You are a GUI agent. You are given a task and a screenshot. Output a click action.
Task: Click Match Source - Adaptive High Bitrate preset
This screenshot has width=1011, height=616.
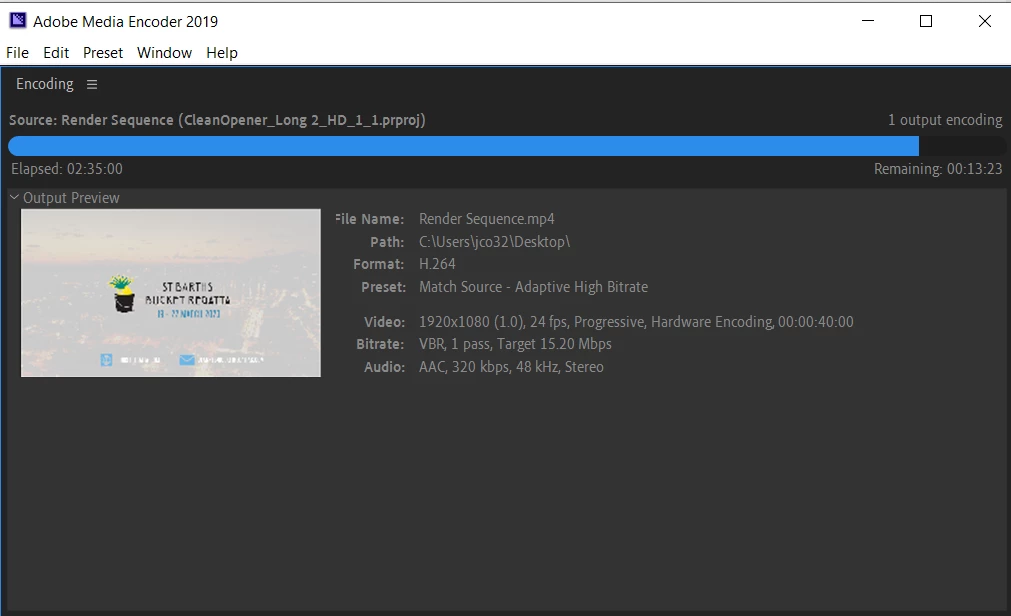[x=534, y=287]
